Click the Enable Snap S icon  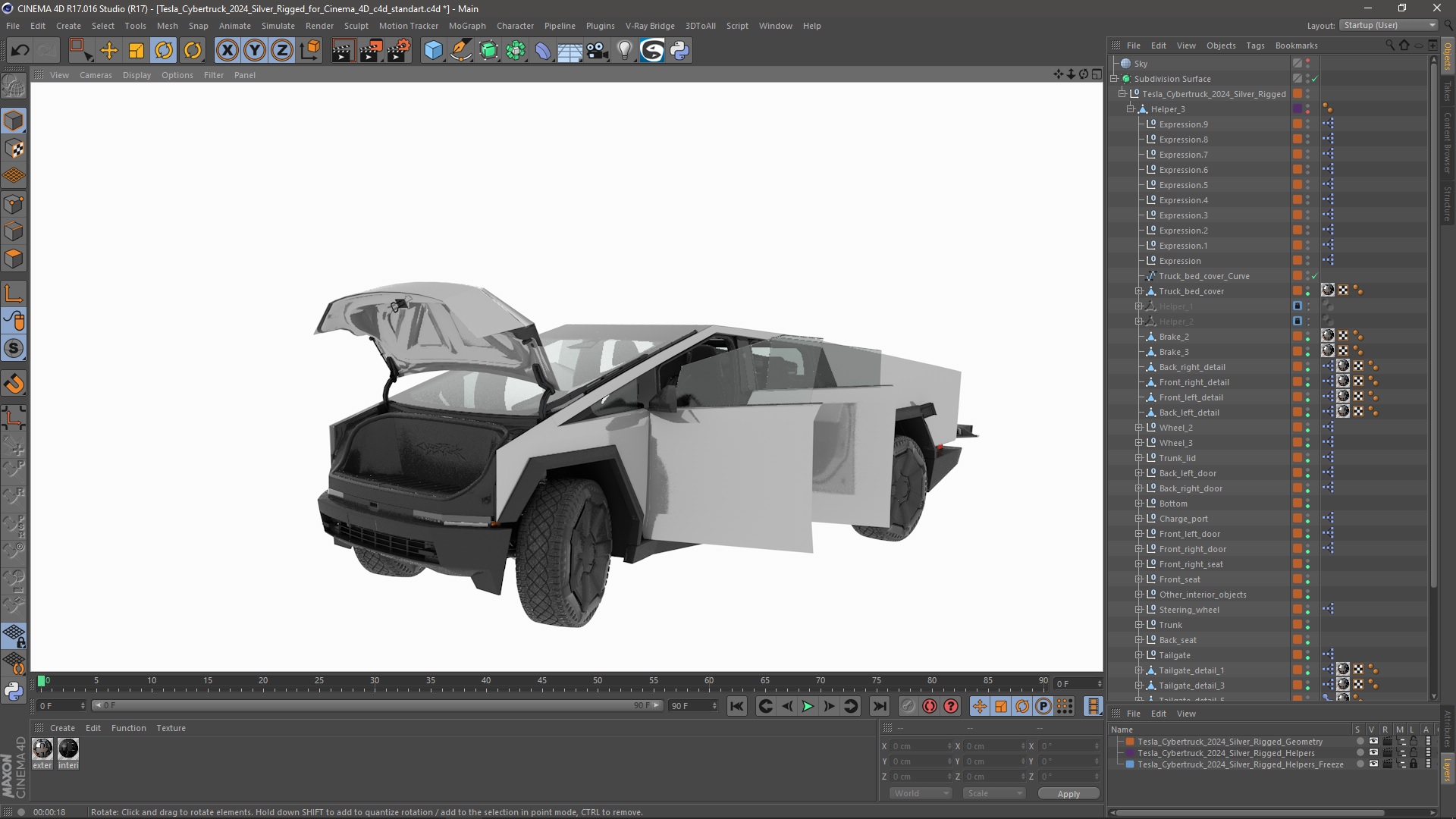pyautogui.click(x=14, y=349)
